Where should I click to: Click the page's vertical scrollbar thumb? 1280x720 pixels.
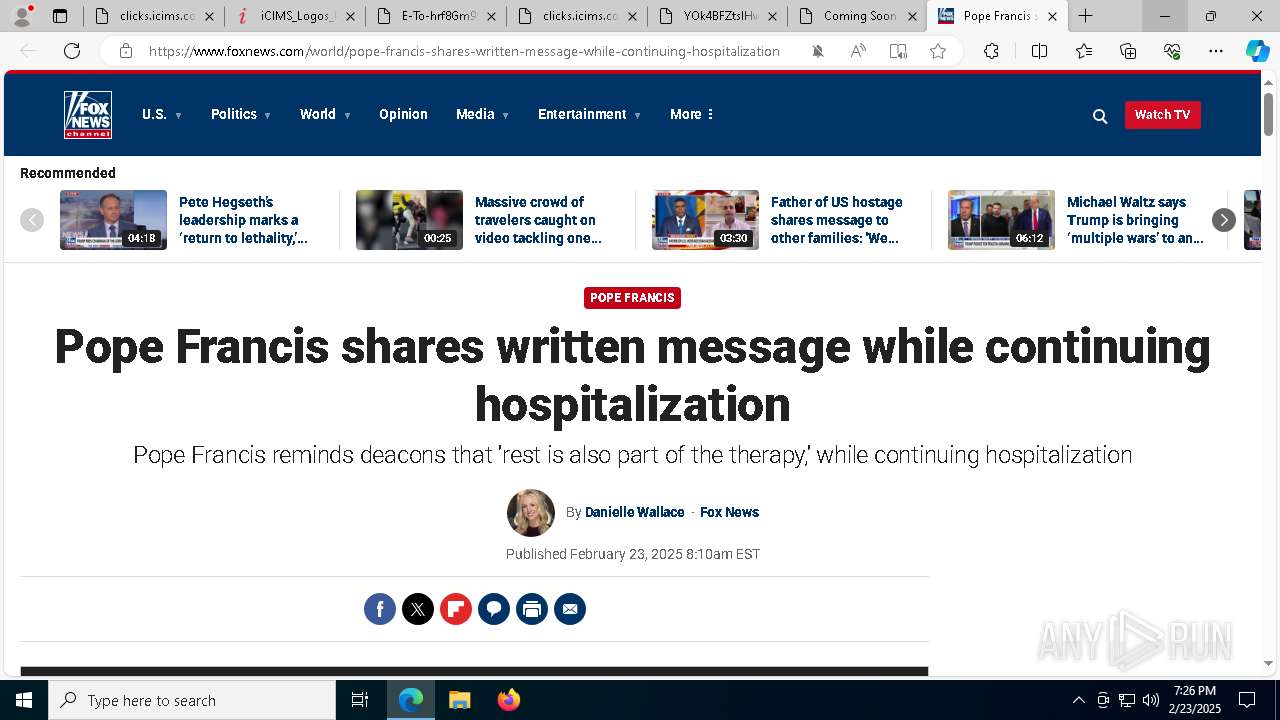[x=1268, y=113]
